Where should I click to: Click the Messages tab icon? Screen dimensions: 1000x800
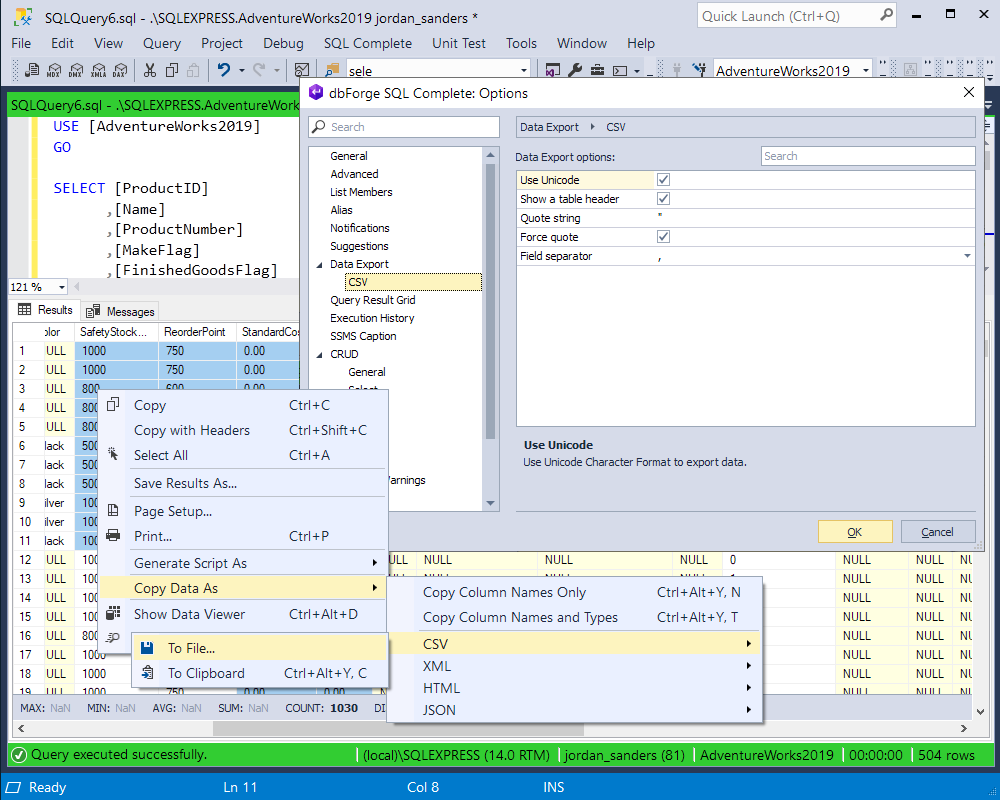tap(93, 311)
